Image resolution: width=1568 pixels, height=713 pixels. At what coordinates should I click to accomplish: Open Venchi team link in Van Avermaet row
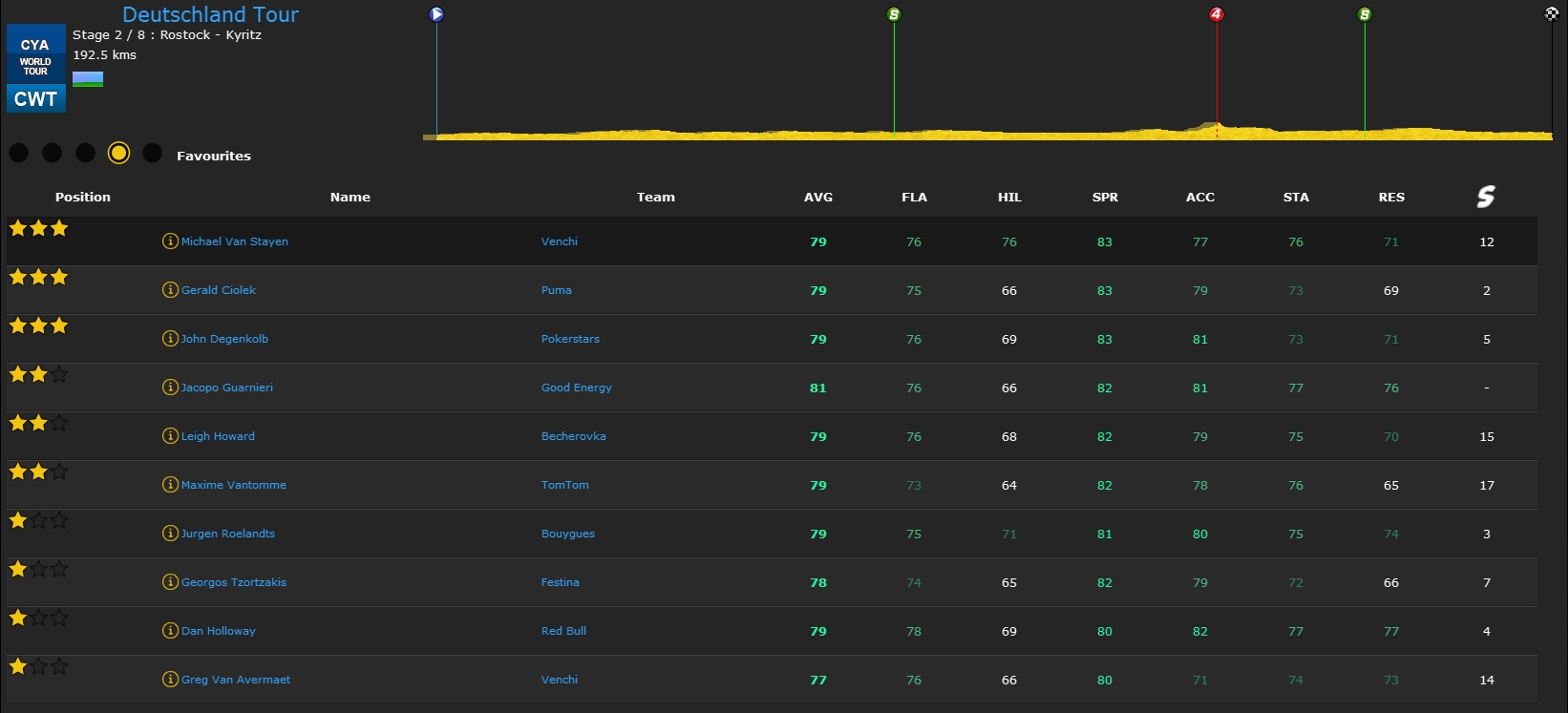(x=560, y=680)
